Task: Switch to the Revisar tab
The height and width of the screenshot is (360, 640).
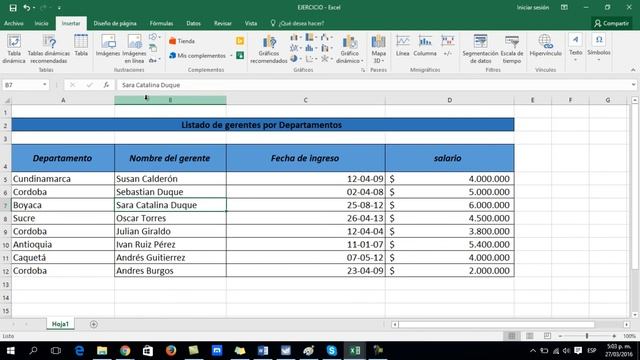Action: [223, 24]
